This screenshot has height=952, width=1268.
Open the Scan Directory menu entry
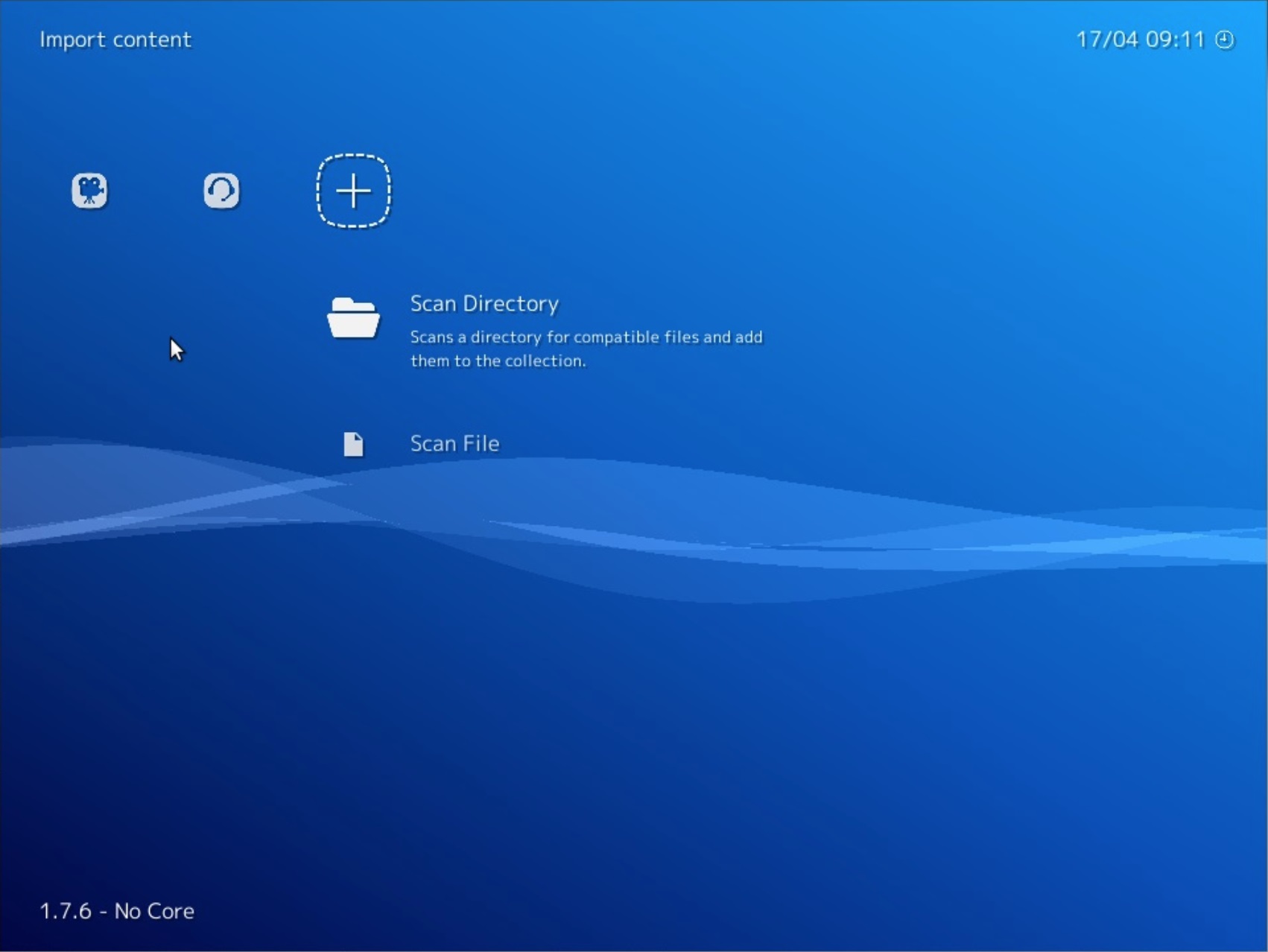484,304
